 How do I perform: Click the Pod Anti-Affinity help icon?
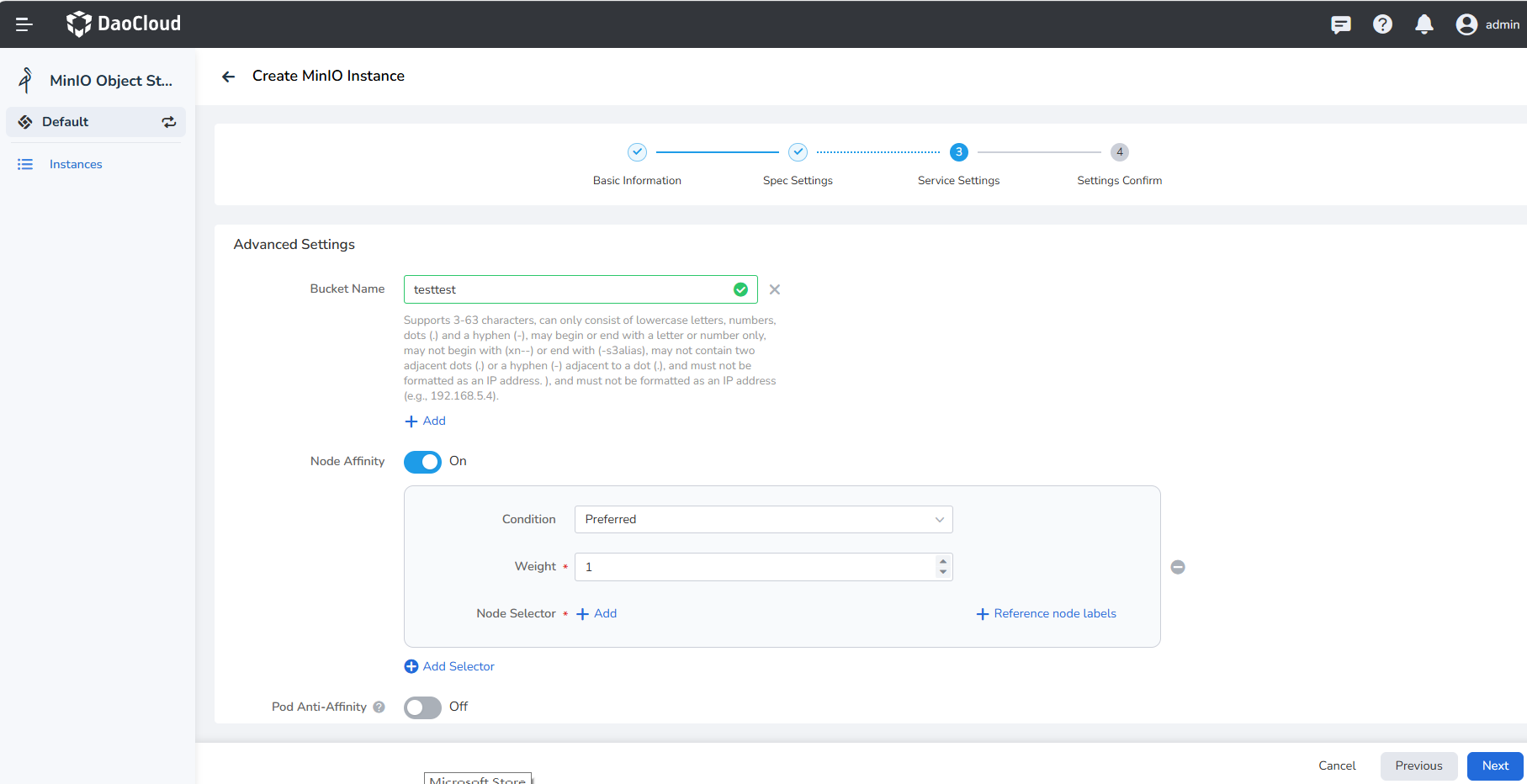pos(379,707)
